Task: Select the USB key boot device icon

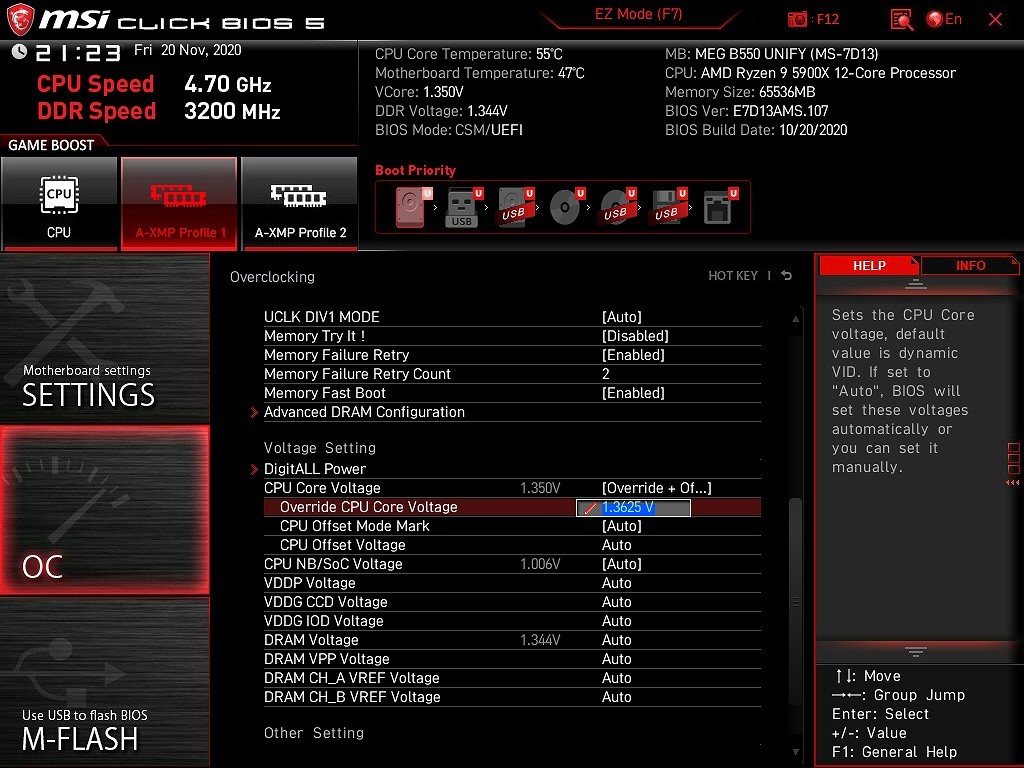Action: point(464,207)
